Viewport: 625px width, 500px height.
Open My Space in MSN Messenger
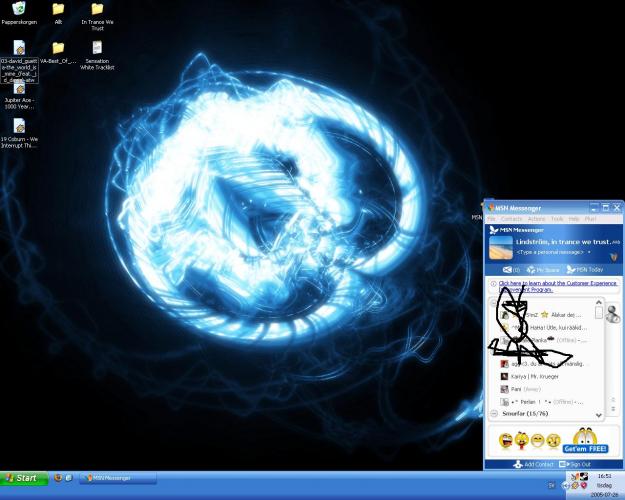542,270
